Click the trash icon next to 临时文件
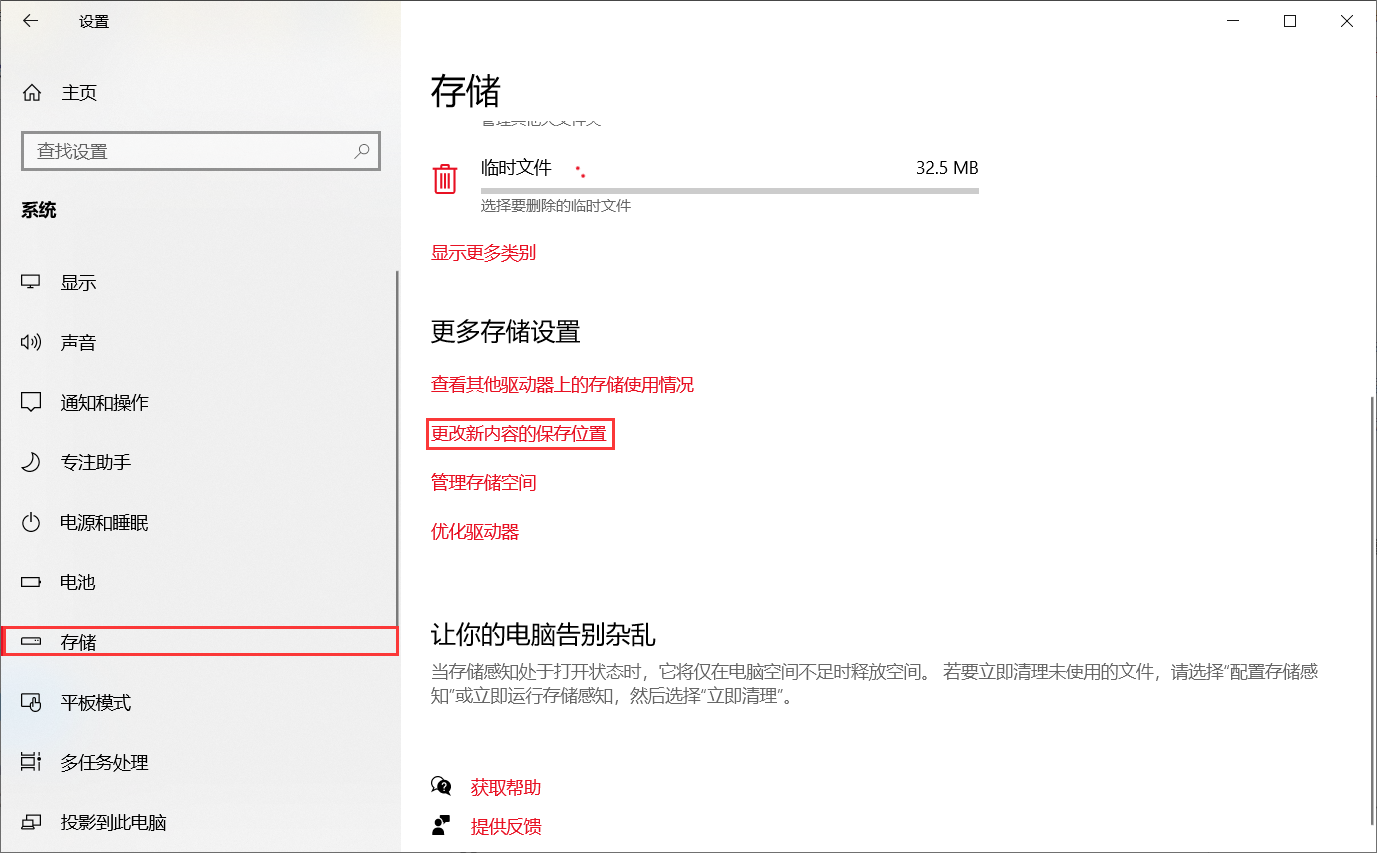Image resolution: width=1377 pixels, height=853 pixels. (445, 177)
